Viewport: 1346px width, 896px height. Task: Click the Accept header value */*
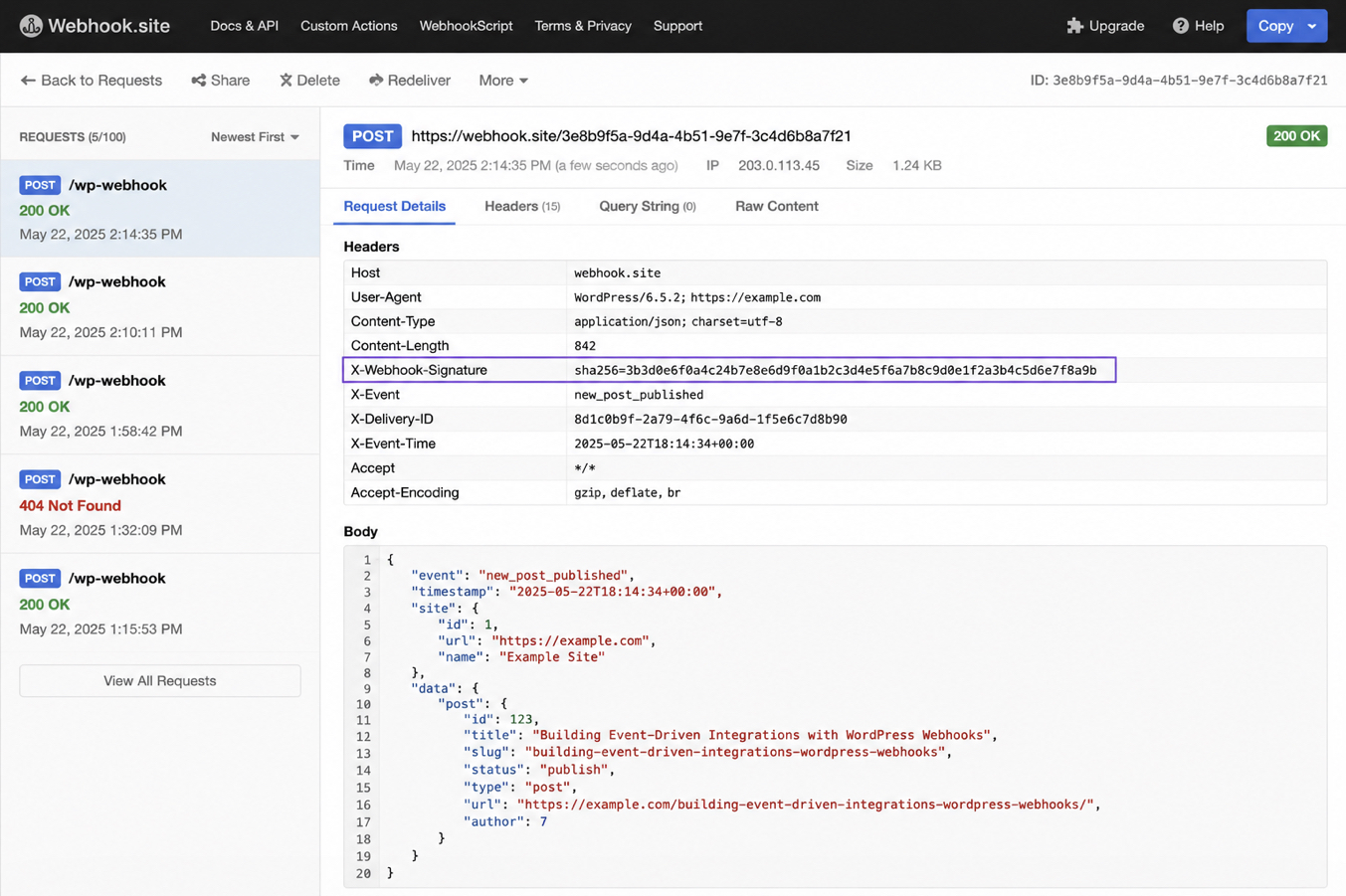click(585, 468)
